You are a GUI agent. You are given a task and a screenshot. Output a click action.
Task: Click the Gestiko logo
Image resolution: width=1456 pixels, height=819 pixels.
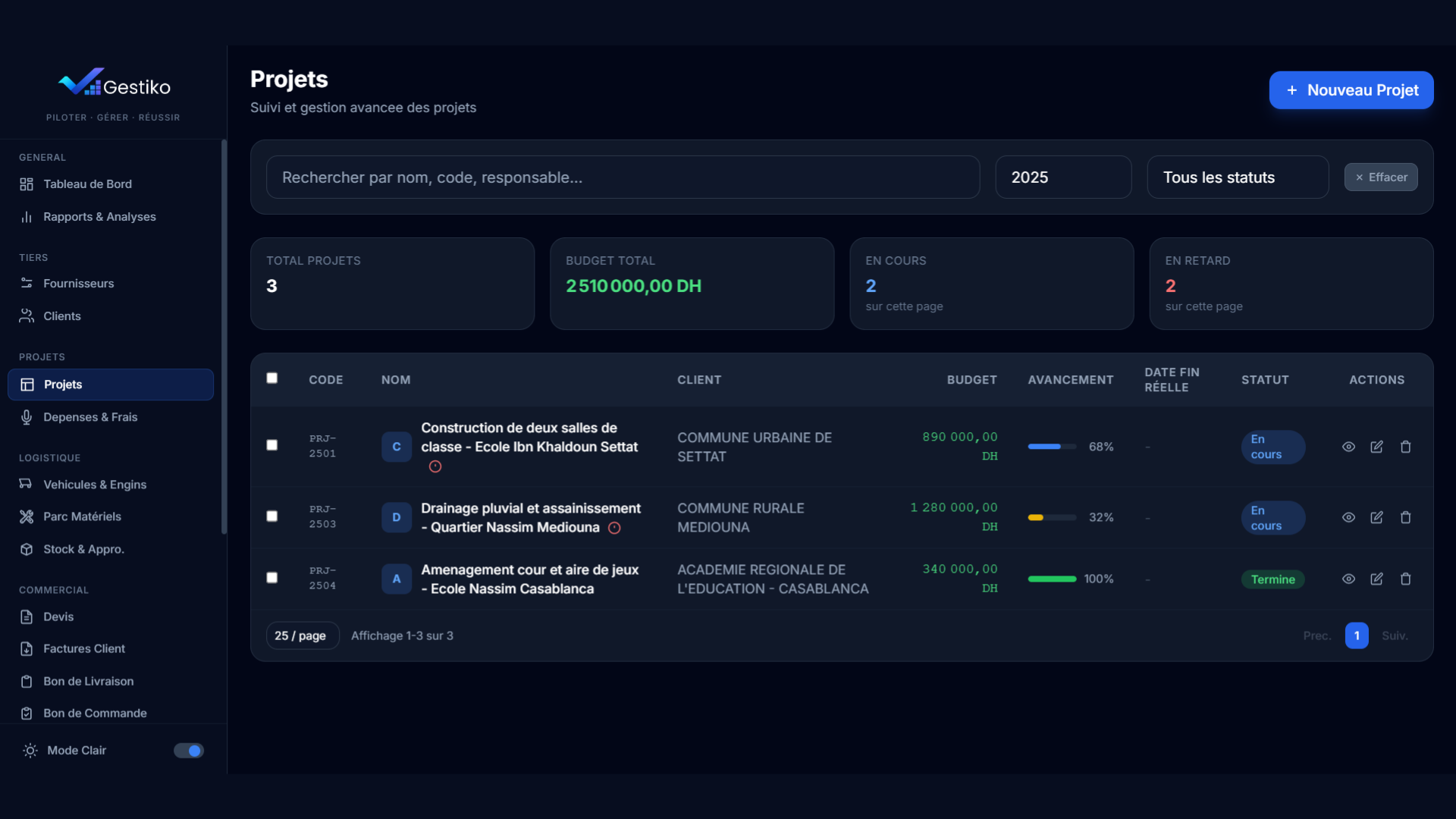pos(114,85)
